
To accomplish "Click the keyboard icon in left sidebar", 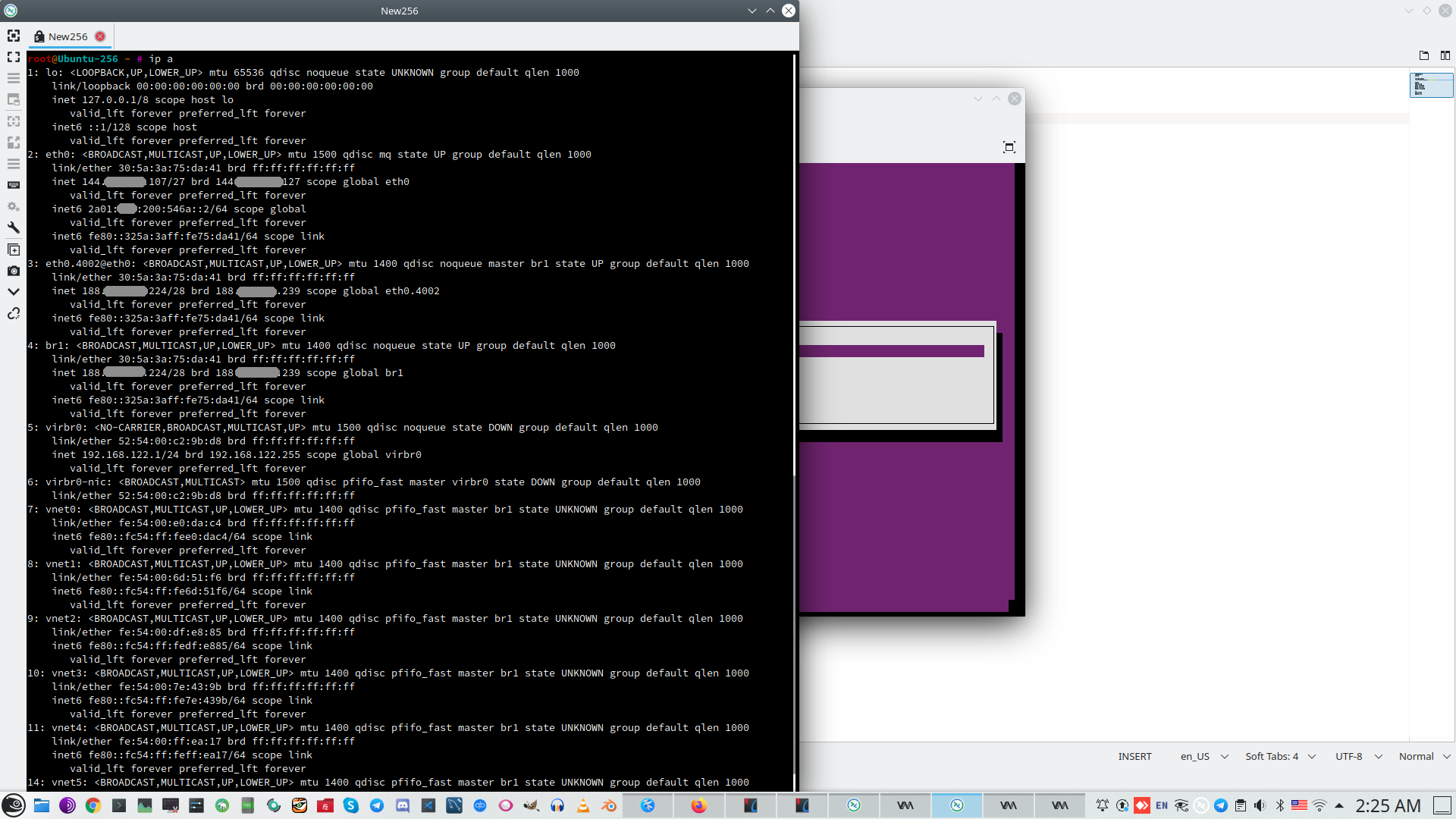I will coord(14,185).
